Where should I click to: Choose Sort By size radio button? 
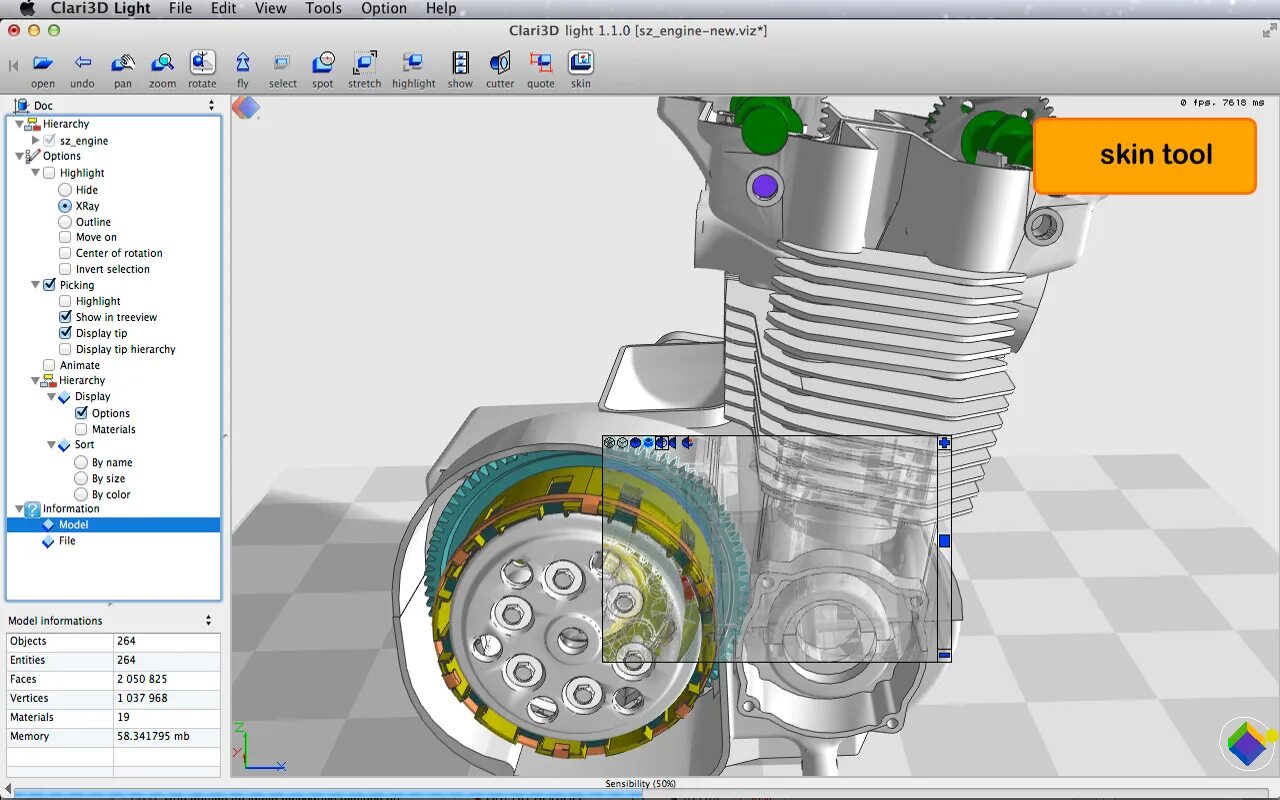coord(81,478)
